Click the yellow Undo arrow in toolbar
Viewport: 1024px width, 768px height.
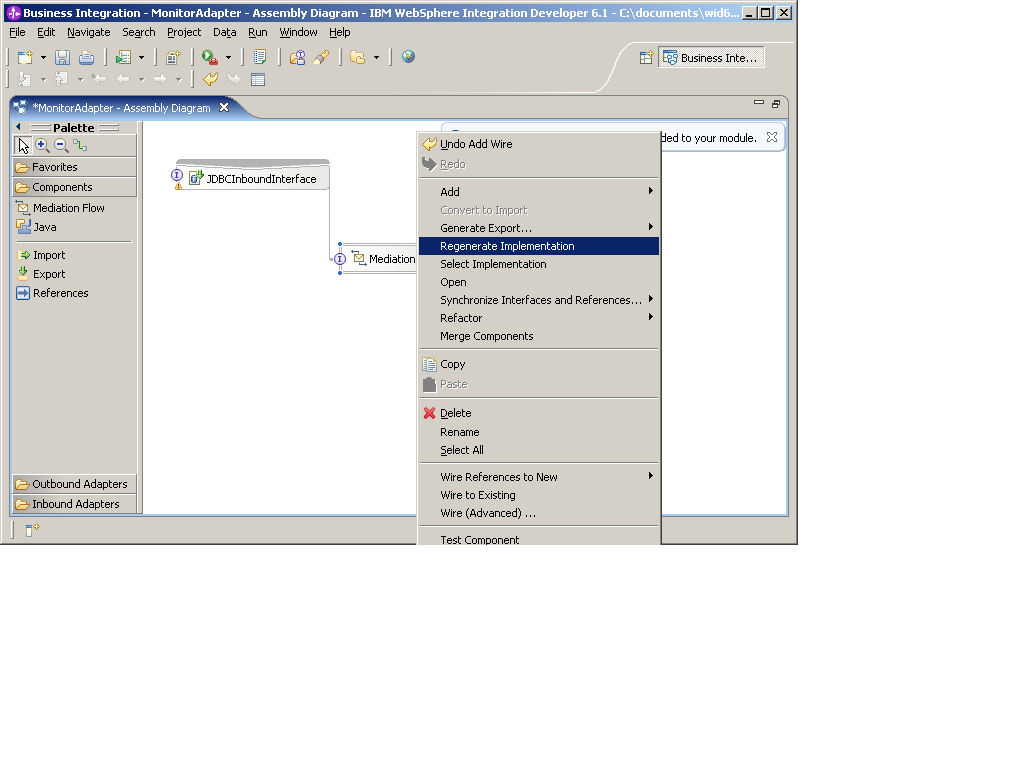[x=210, y=80]
